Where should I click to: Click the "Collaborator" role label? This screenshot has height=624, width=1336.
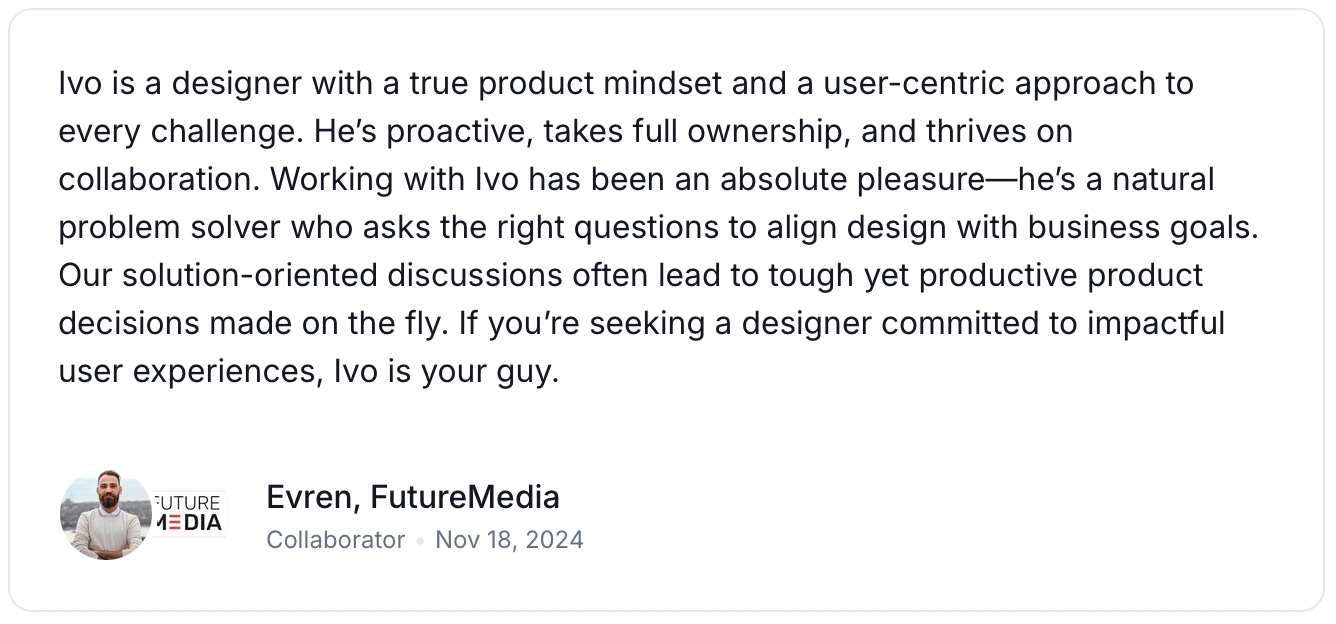(336, 540)
